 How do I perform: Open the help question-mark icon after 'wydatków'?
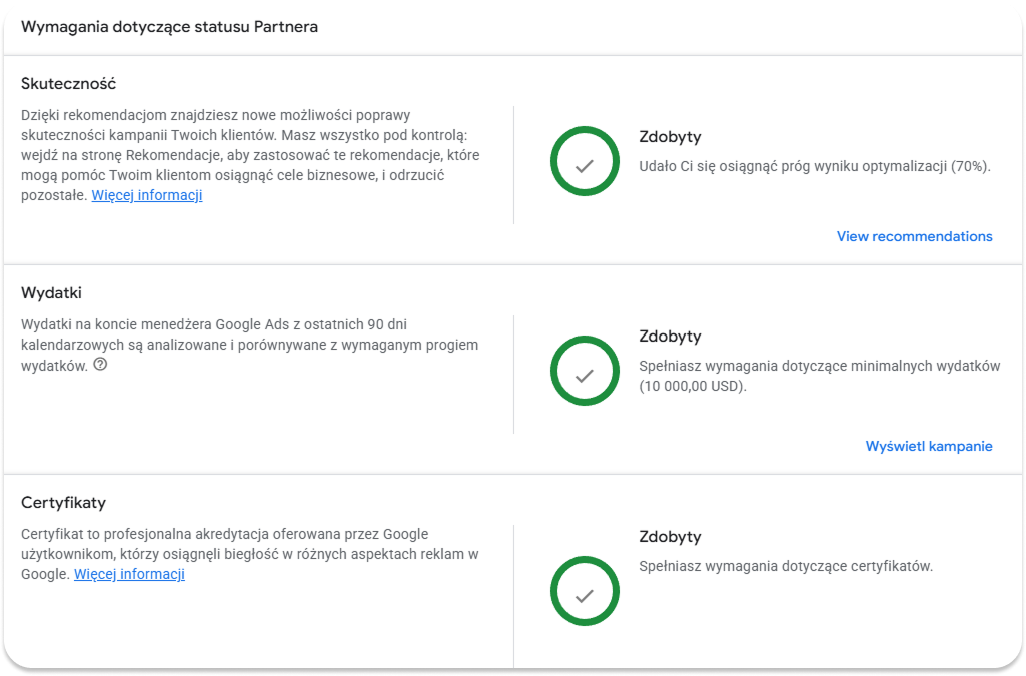click(x=100, y=365)
